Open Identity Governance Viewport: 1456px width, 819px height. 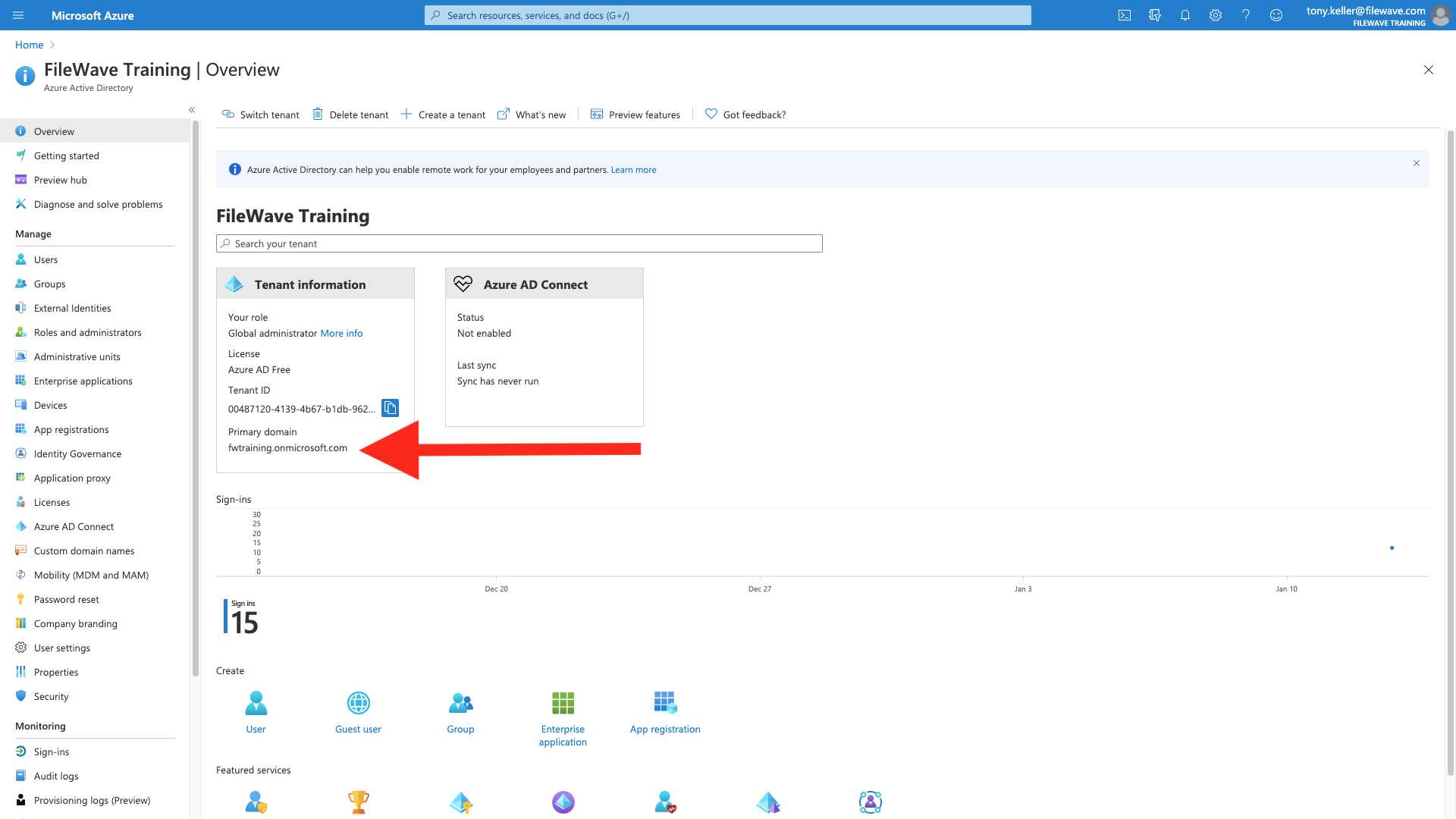click(95, 453)
